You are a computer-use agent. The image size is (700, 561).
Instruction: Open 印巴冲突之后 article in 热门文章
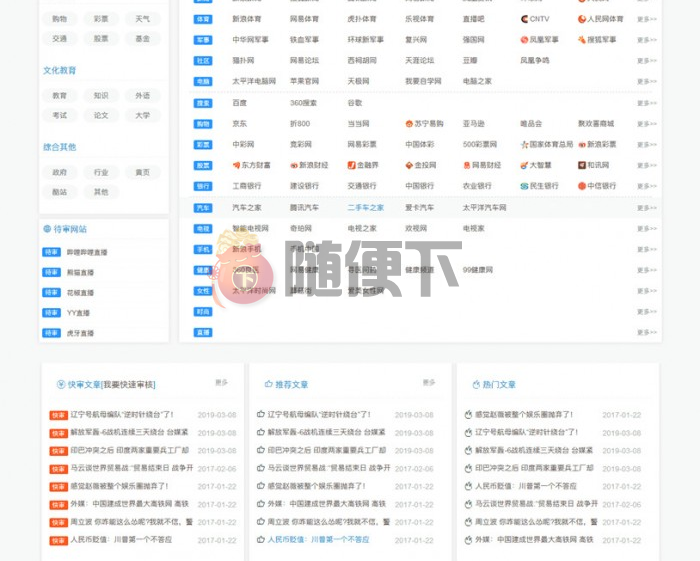pyautogui.click(x=534, y=468)
